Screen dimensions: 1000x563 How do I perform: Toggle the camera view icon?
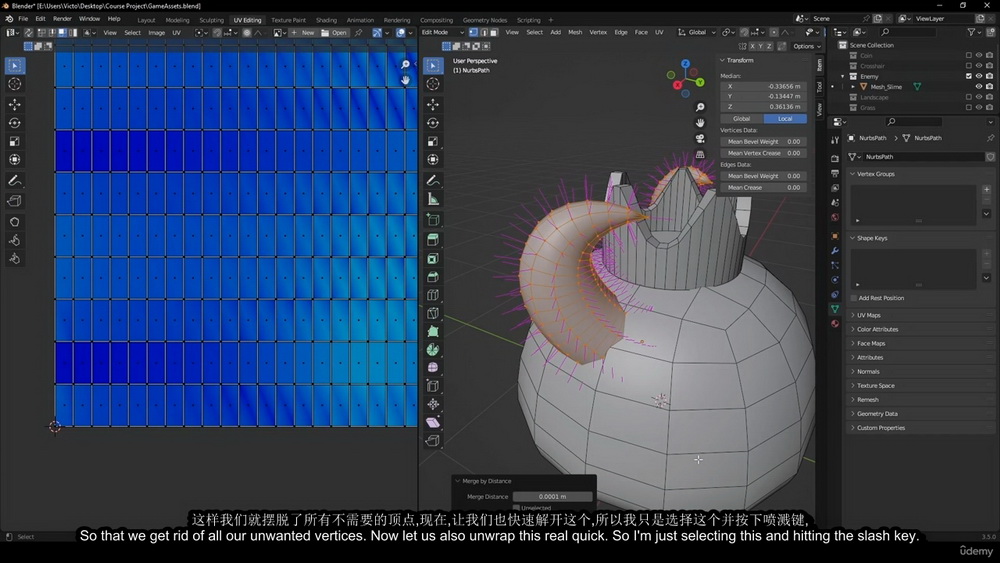[x=700, y=138]
